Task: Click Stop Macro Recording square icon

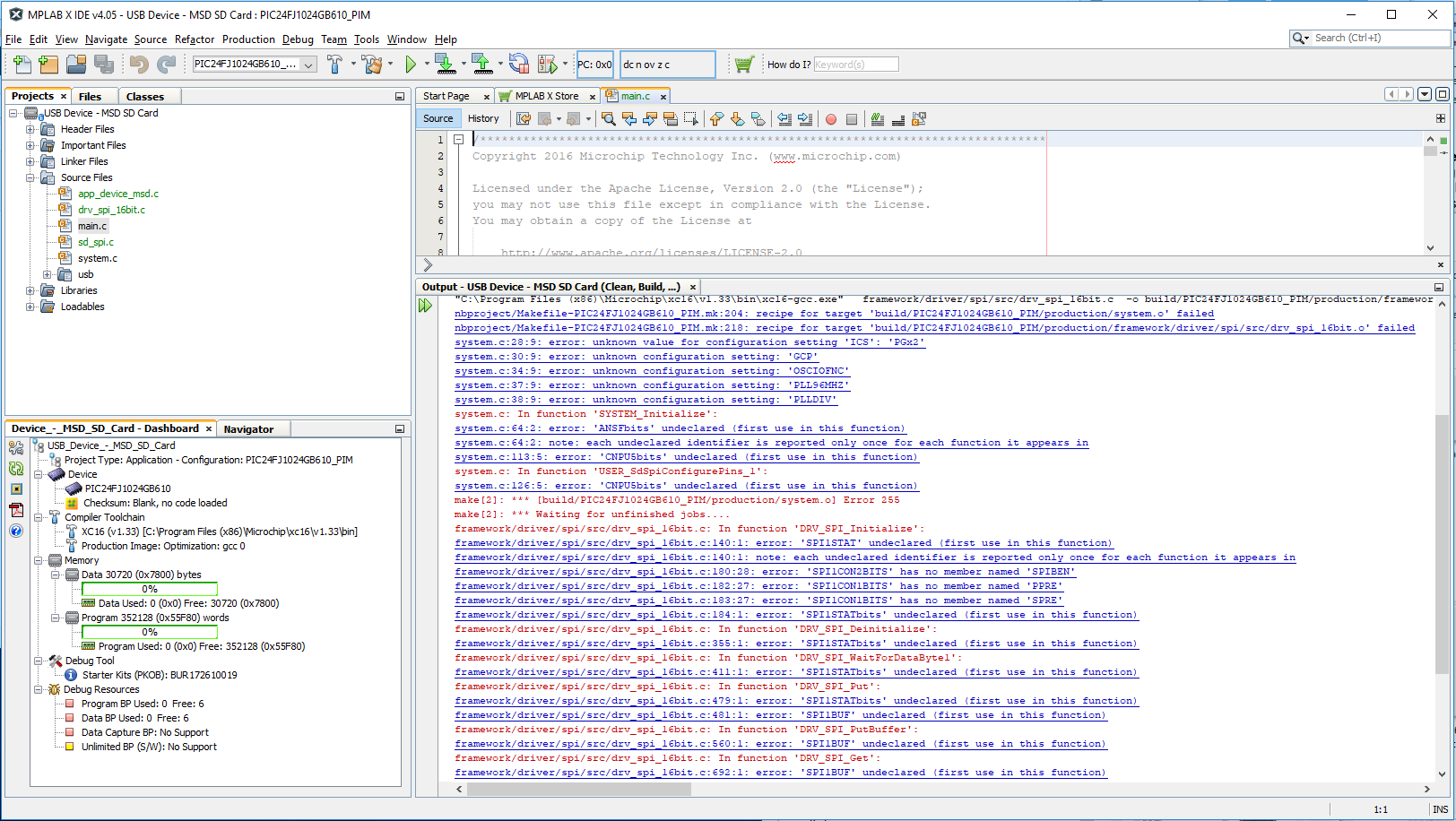Action: coord(852,118)
